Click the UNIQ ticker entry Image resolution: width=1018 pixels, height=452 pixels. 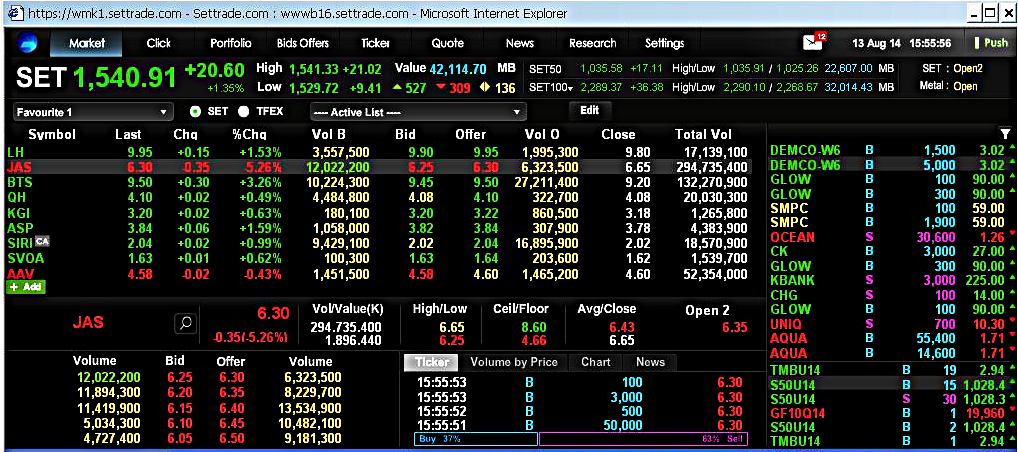click(786, 323)
